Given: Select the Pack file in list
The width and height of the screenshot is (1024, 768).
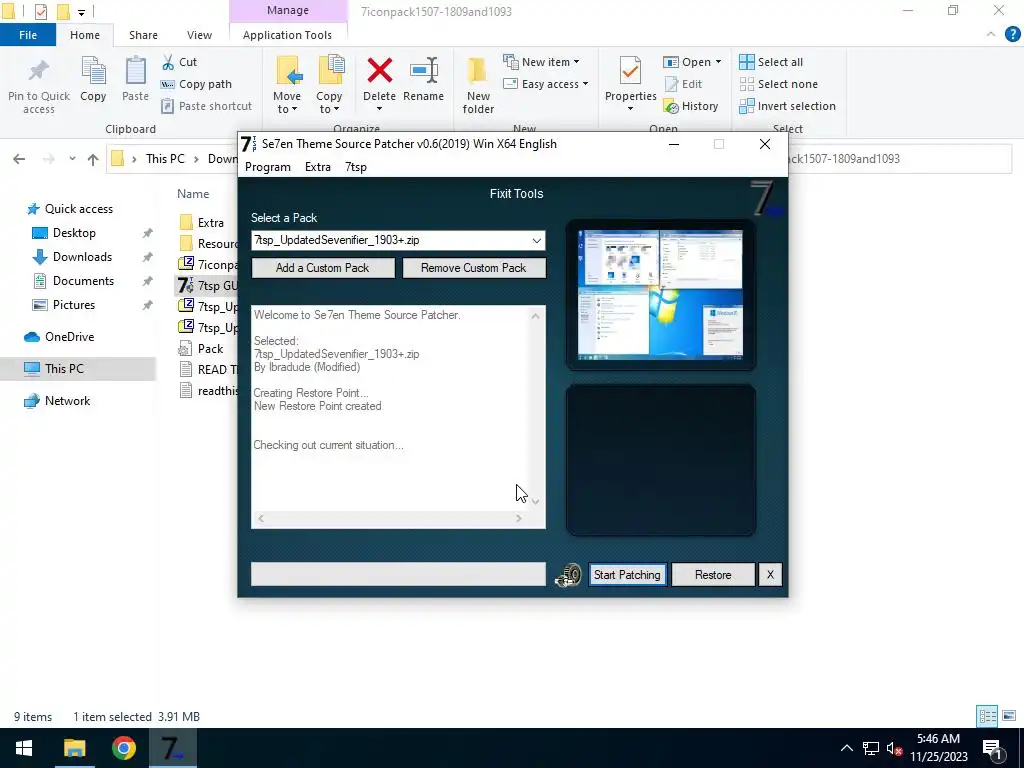Looking at the screenshot, I should 210,349.
